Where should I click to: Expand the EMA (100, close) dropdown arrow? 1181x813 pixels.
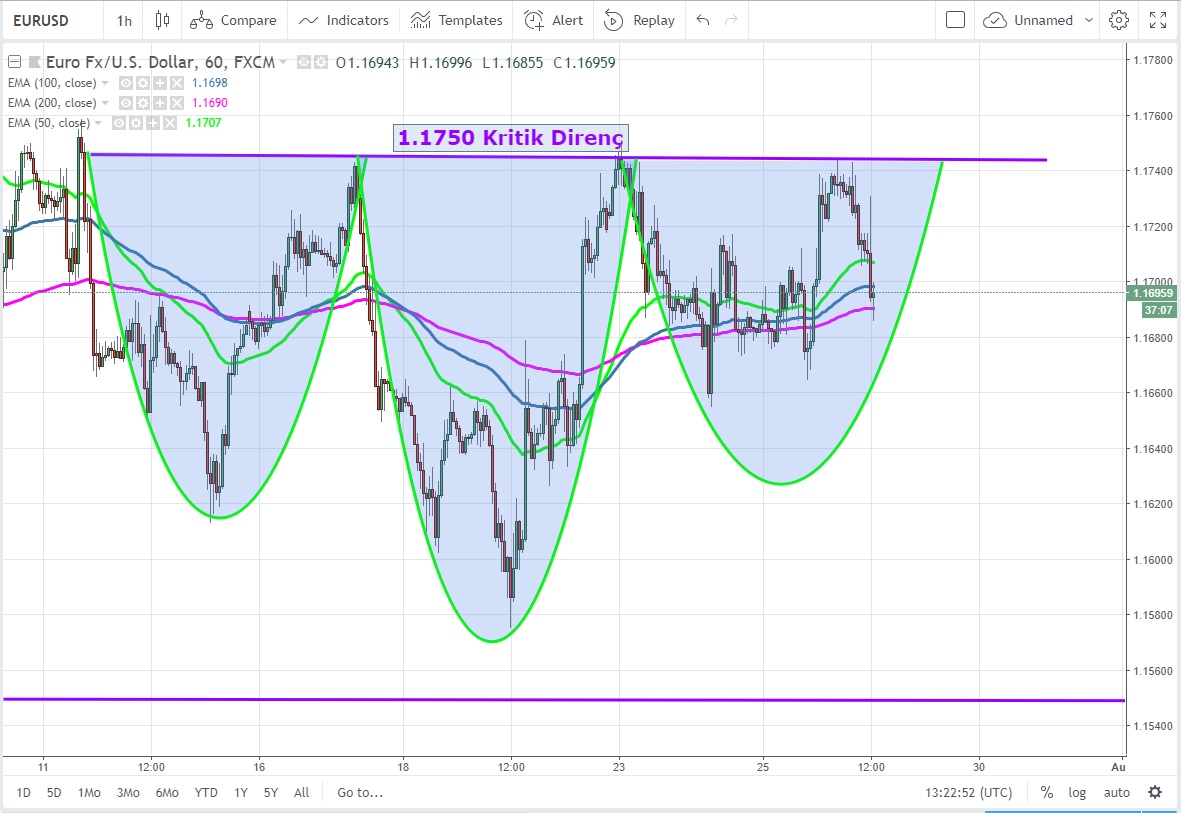click(105, 83)
